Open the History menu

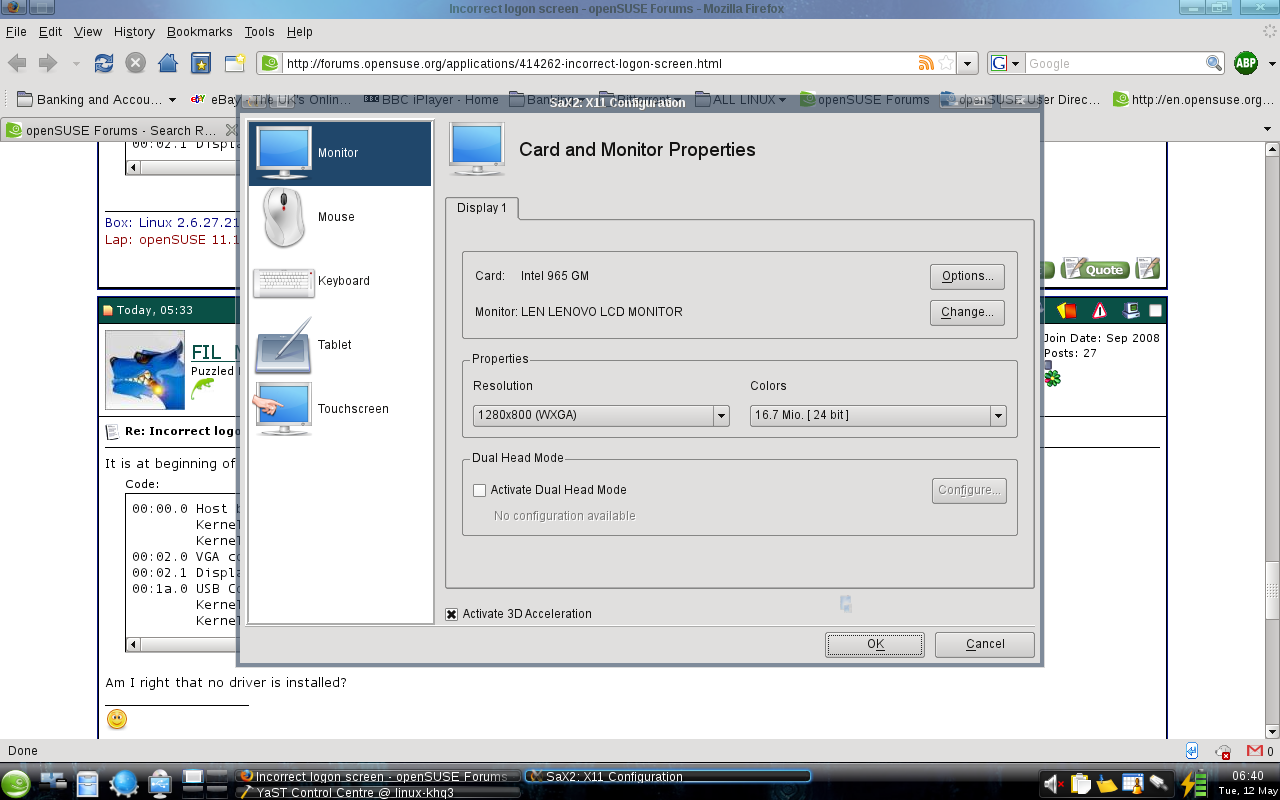click(134, 32)
